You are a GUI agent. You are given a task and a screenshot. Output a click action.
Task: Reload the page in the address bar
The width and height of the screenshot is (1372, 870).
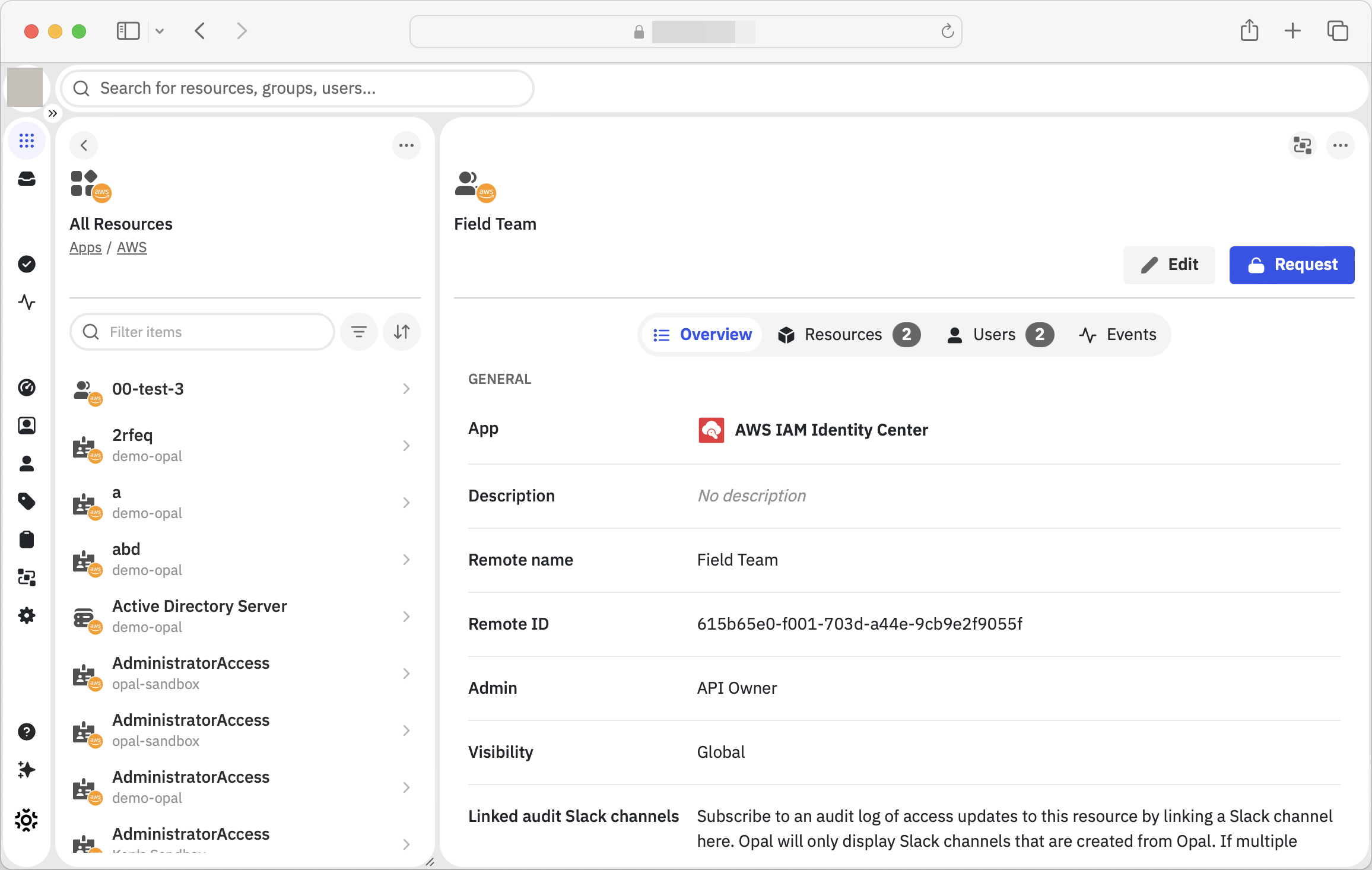[948, 31]
